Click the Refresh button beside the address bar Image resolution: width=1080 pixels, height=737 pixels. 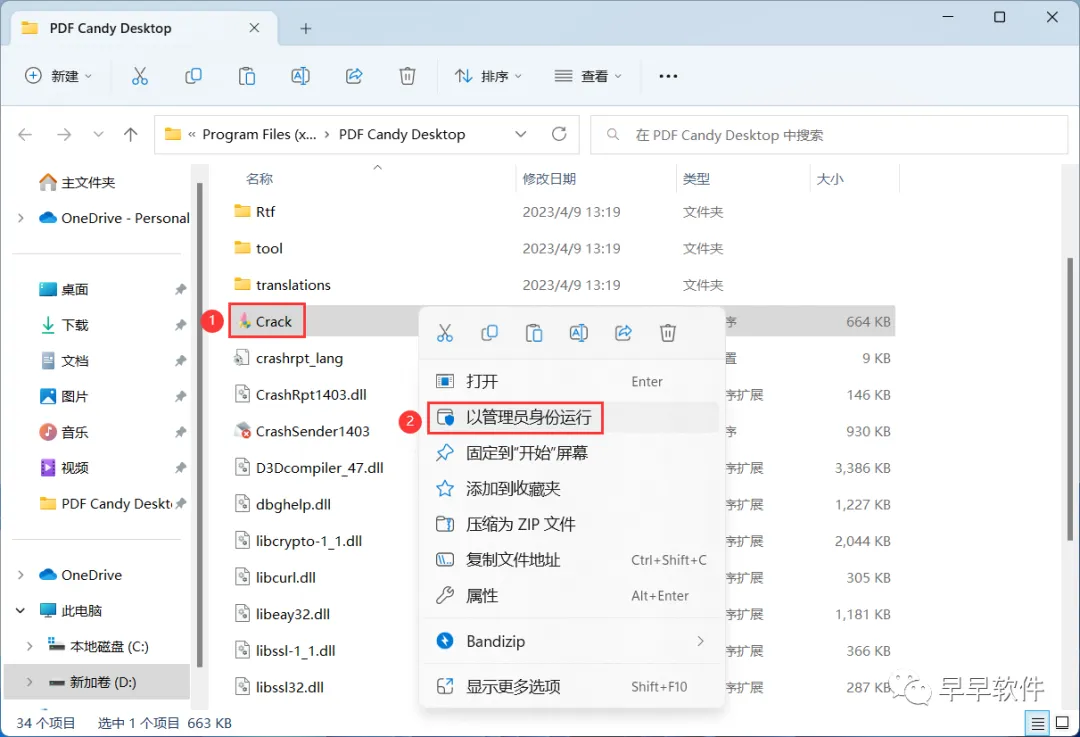click(559, 134)
